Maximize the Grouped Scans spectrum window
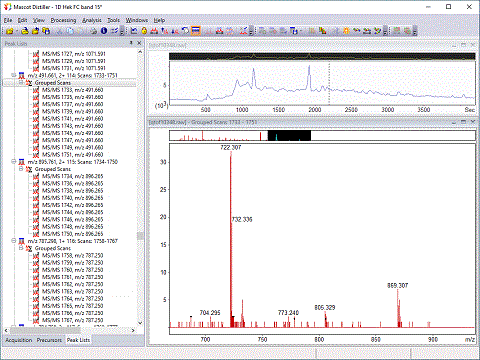The height and width of the screenshot is (360, 480). pyautogui.click(x=463, y=122)
